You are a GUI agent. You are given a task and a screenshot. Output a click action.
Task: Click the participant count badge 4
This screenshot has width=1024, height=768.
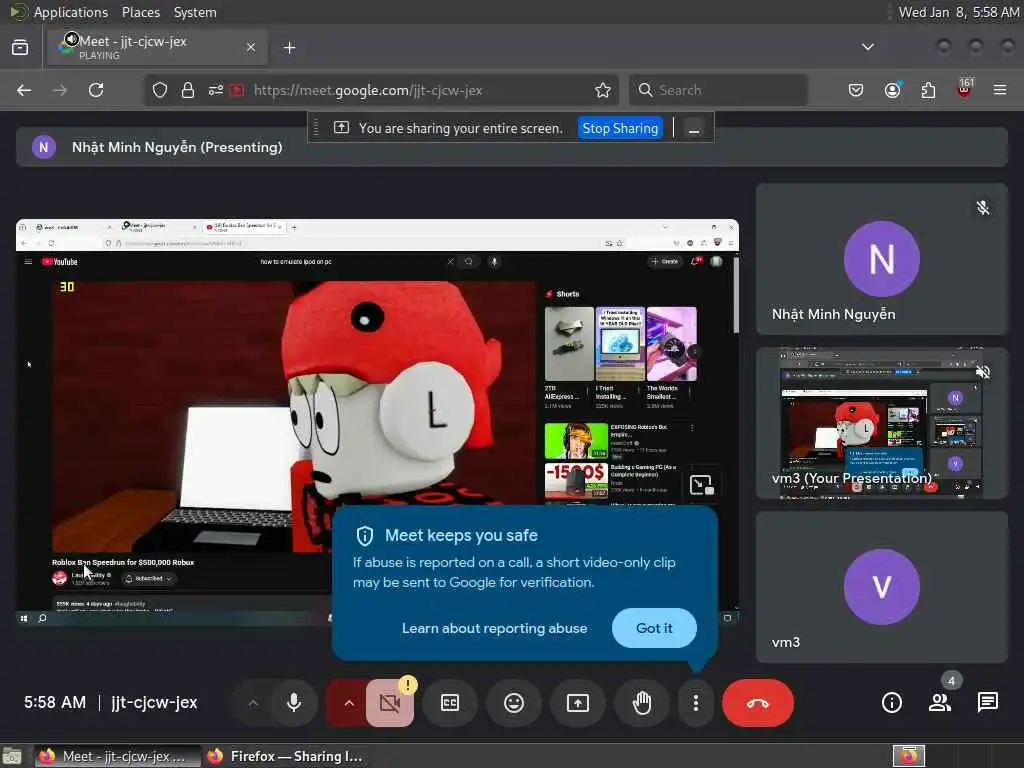952,681
